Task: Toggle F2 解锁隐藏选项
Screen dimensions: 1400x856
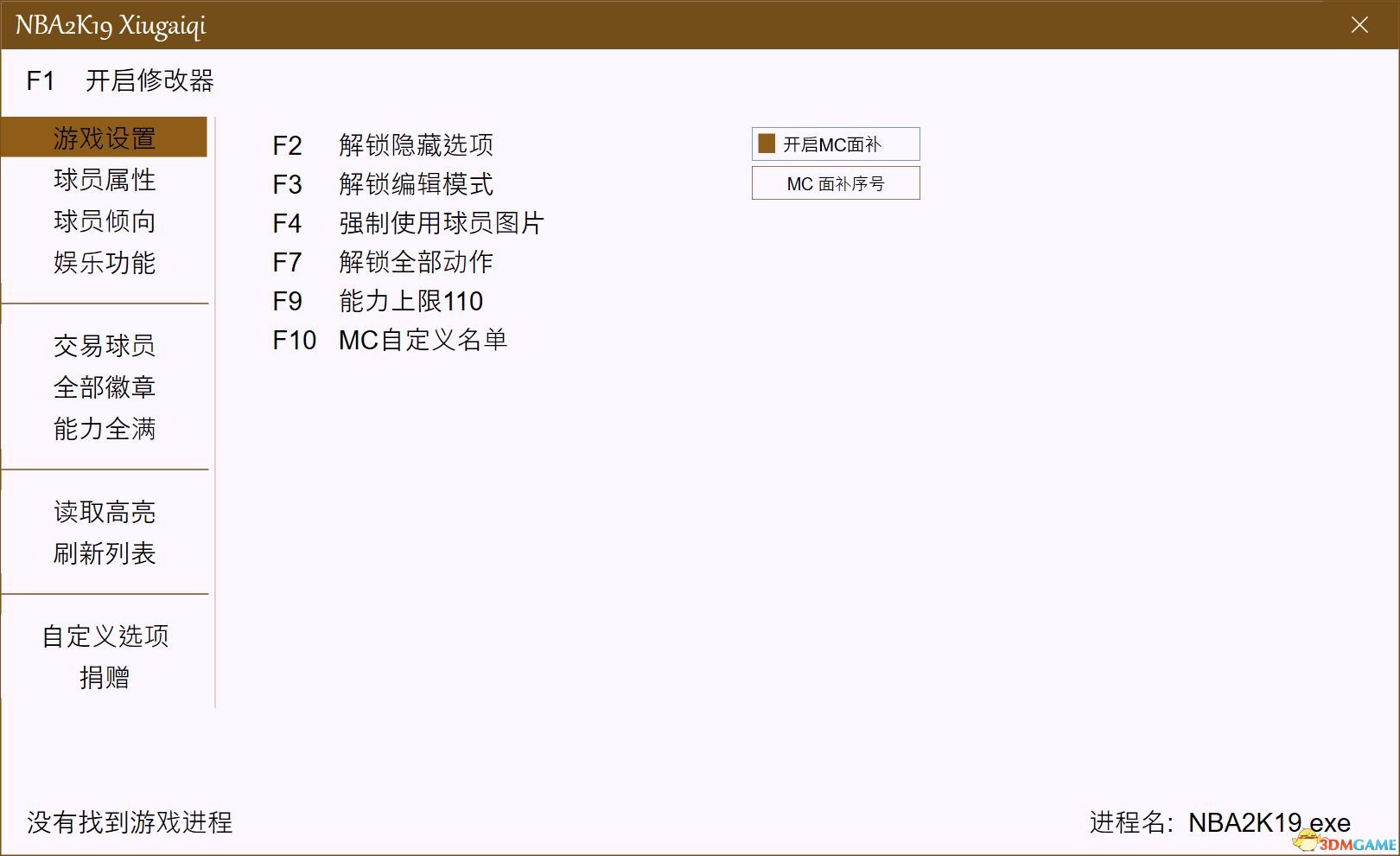Action: click(383, 144)
